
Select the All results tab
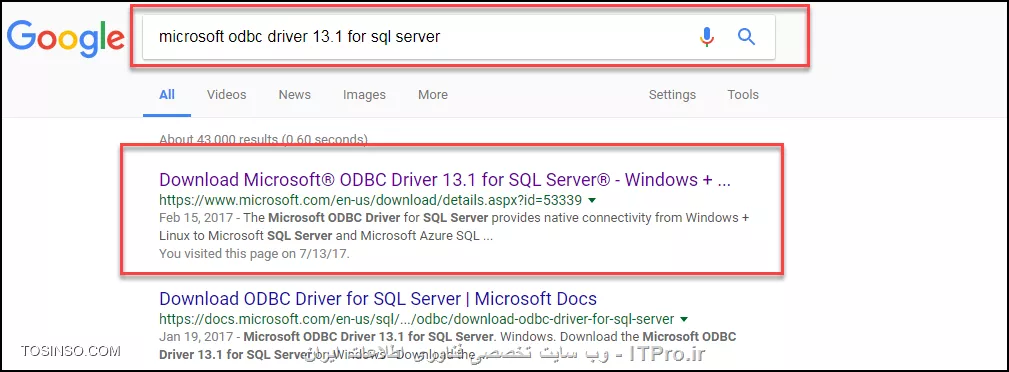click(167, 95)
